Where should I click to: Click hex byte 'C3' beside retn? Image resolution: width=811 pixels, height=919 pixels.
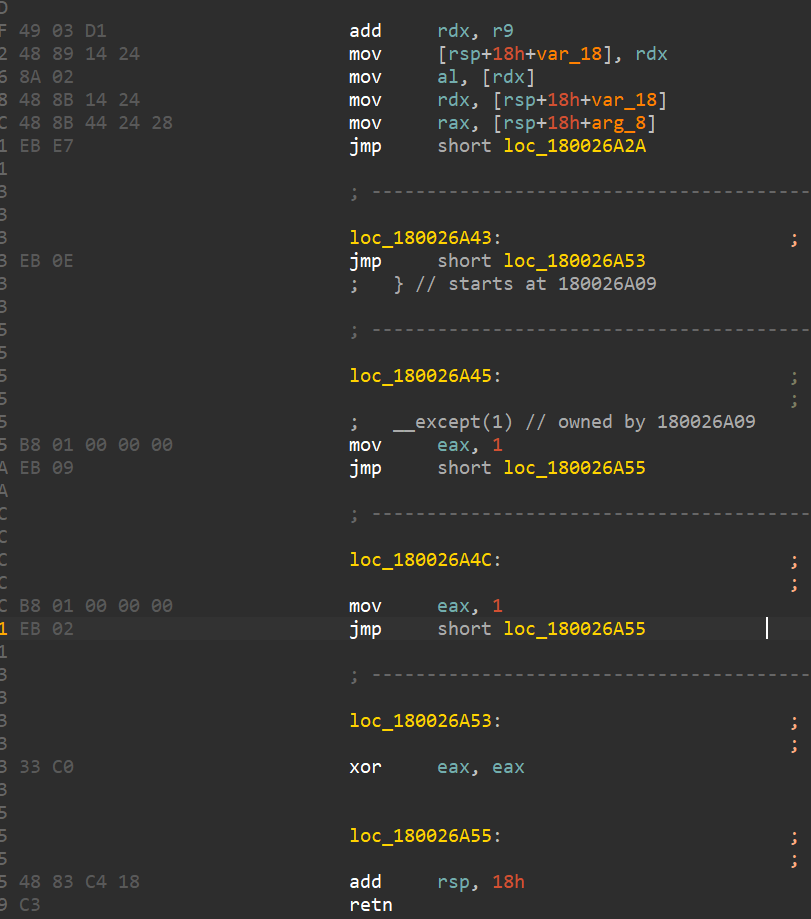[x=30, y=905]
